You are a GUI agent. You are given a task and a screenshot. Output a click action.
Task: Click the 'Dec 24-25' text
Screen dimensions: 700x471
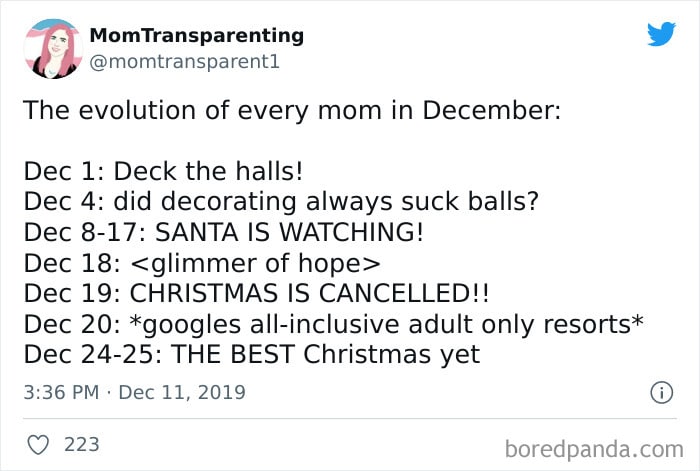tap(93, 354)
